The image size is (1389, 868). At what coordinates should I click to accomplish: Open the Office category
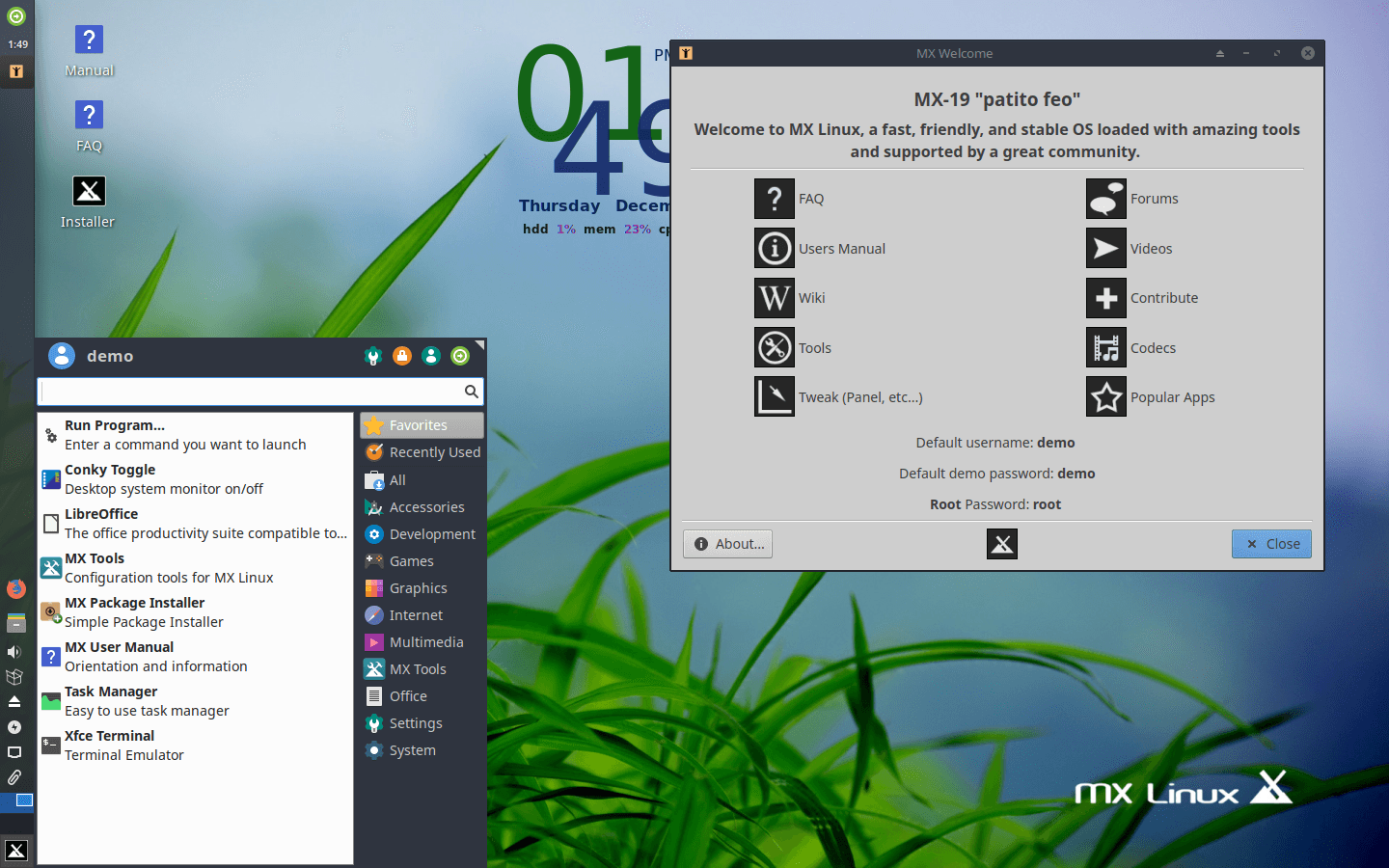pyautogui.click(x=422, y=695)
